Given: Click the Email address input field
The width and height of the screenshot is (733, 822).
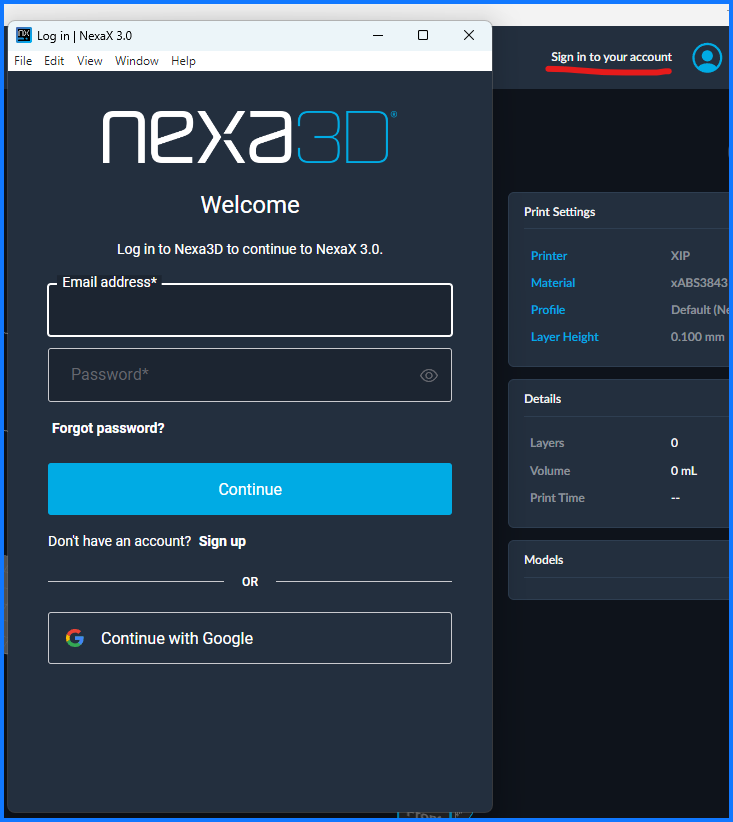Looking at the screenshot, I should pyautogui.click(x=250, y=310).
